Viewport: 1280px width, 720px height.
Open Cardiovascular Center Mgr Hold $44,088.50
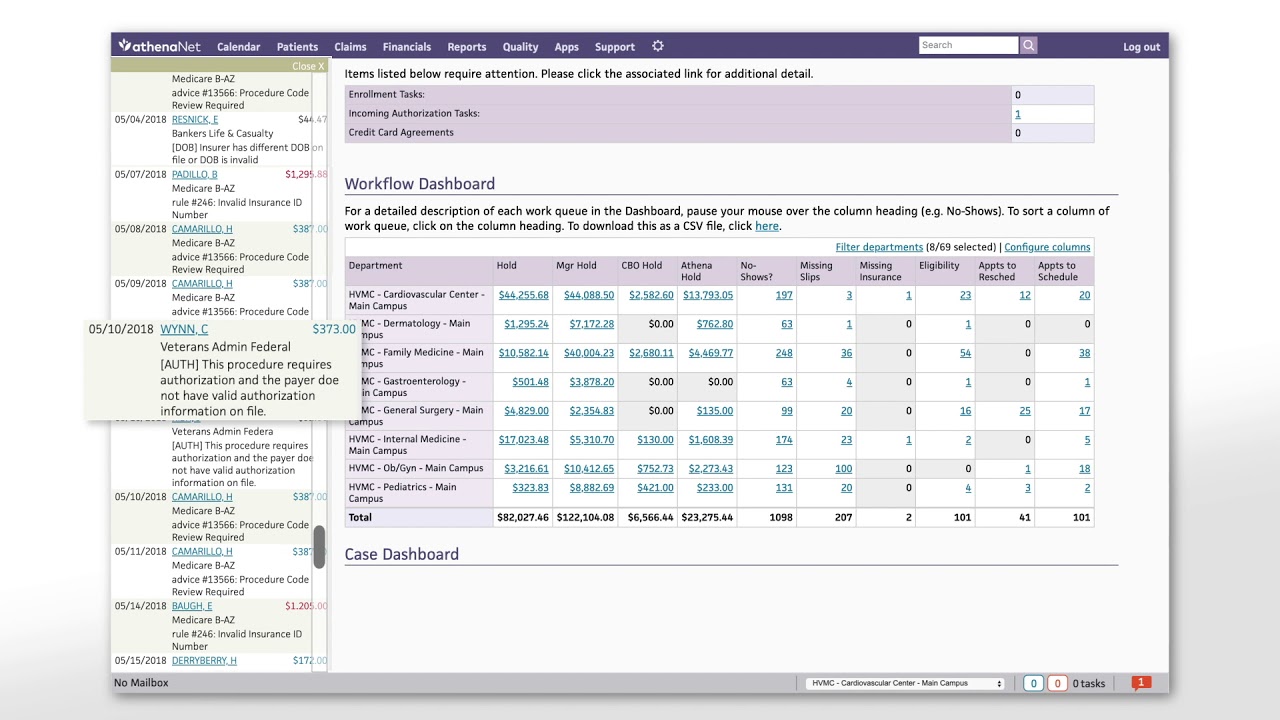(589, 295)
